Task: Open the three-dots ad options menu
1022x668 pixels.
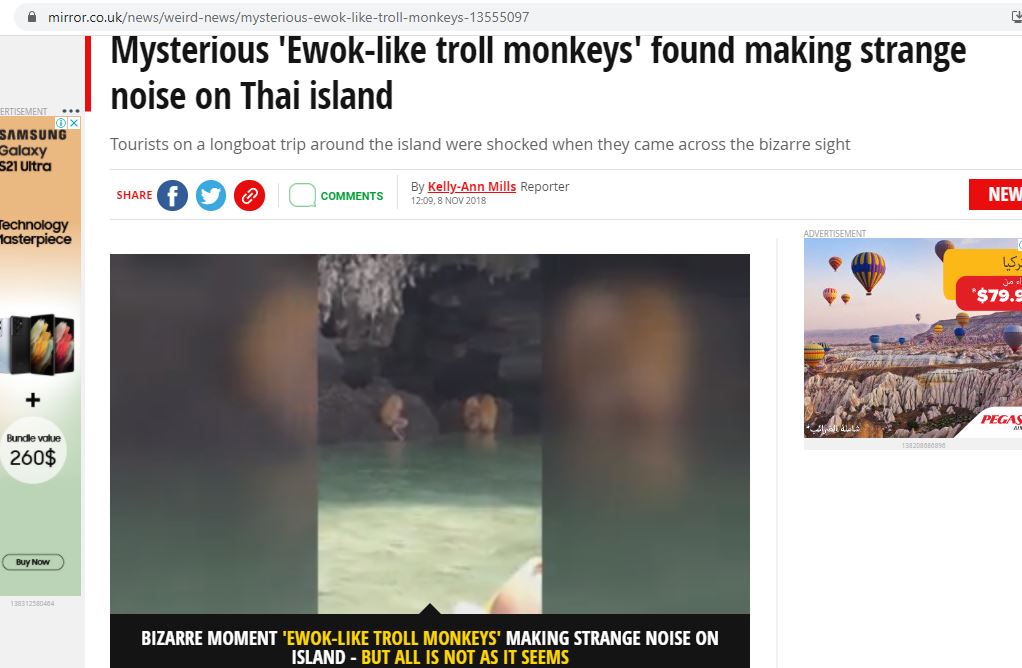Action: point(70,111)
